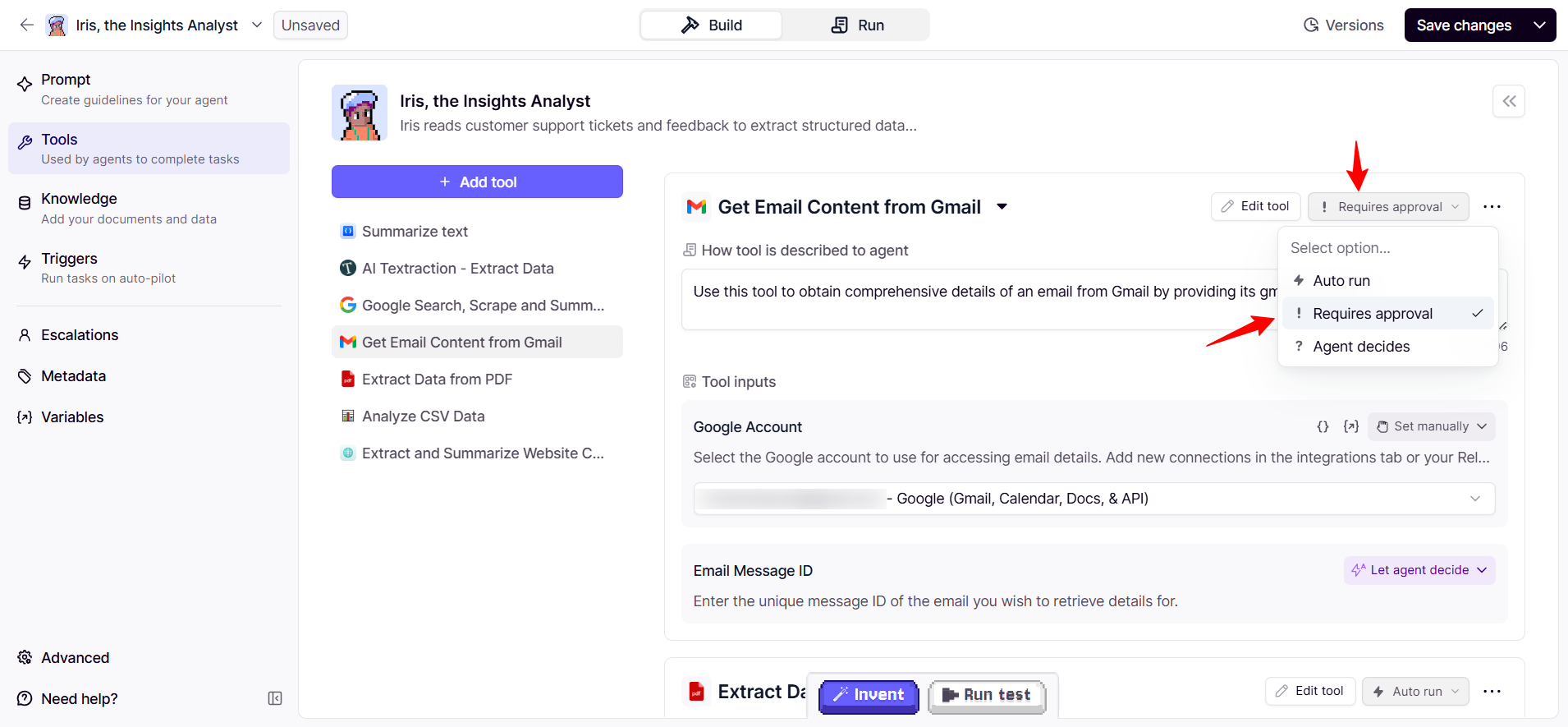Switch to the Run tab
Image resolution: width=1568 pixels, height=727 pixels.
[857, 25]
